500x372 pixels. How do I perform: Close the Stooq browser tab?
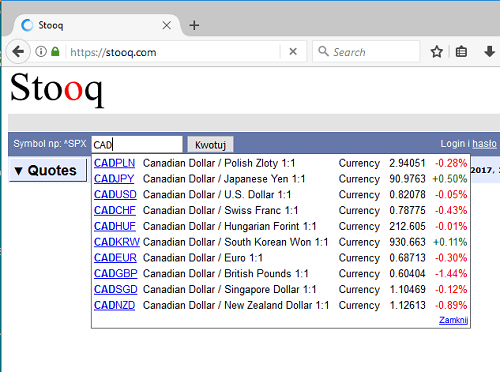tap(167, 25)
